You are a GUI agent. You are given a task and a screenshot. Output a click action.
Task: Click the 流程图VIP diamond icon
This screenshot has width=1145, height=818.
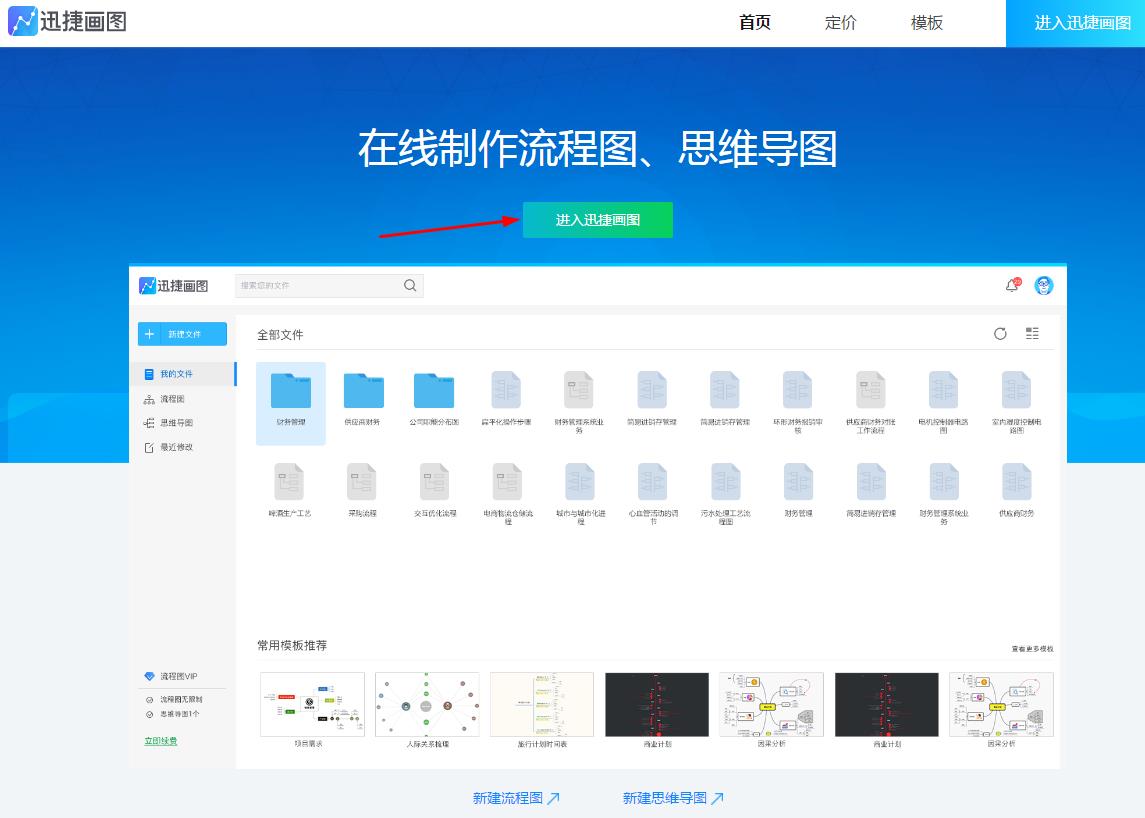pyautogui.click(x=150, y=676)
